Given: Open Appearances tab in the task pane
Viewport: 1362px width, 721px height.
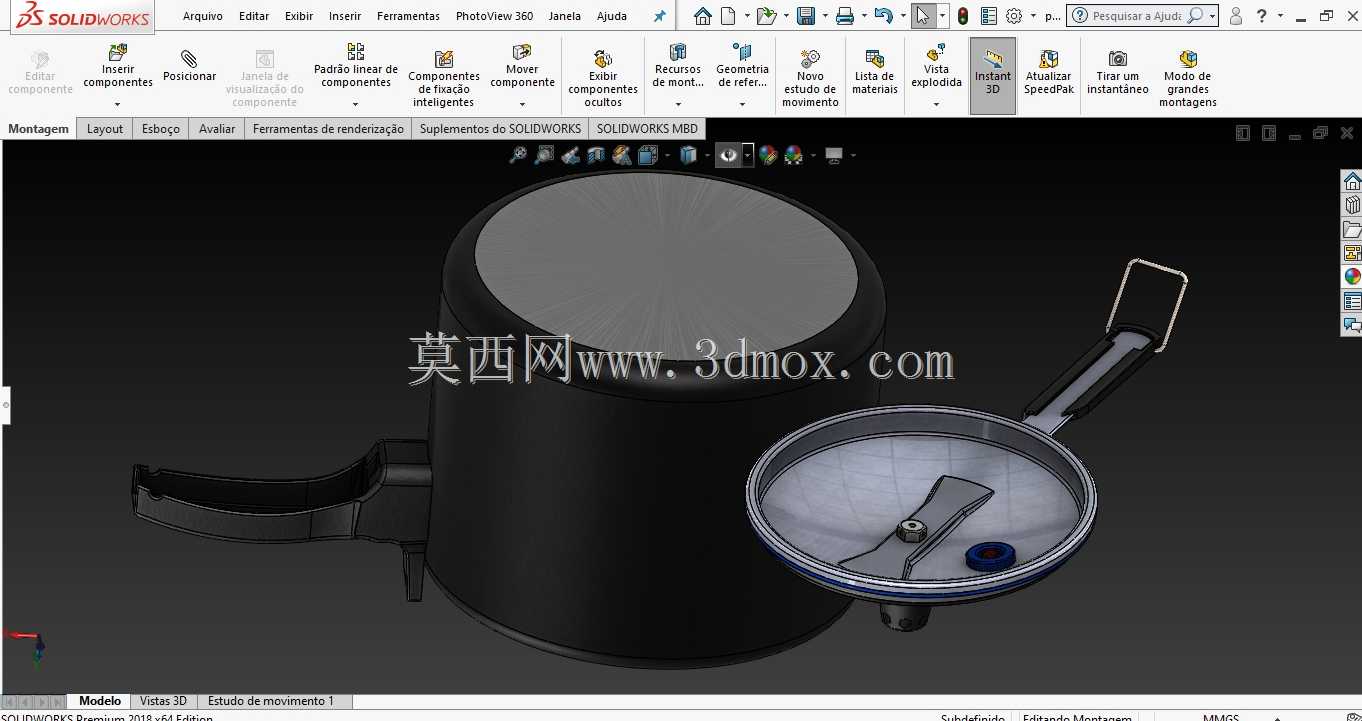Looking at the screenshot, I should 1352,277.
